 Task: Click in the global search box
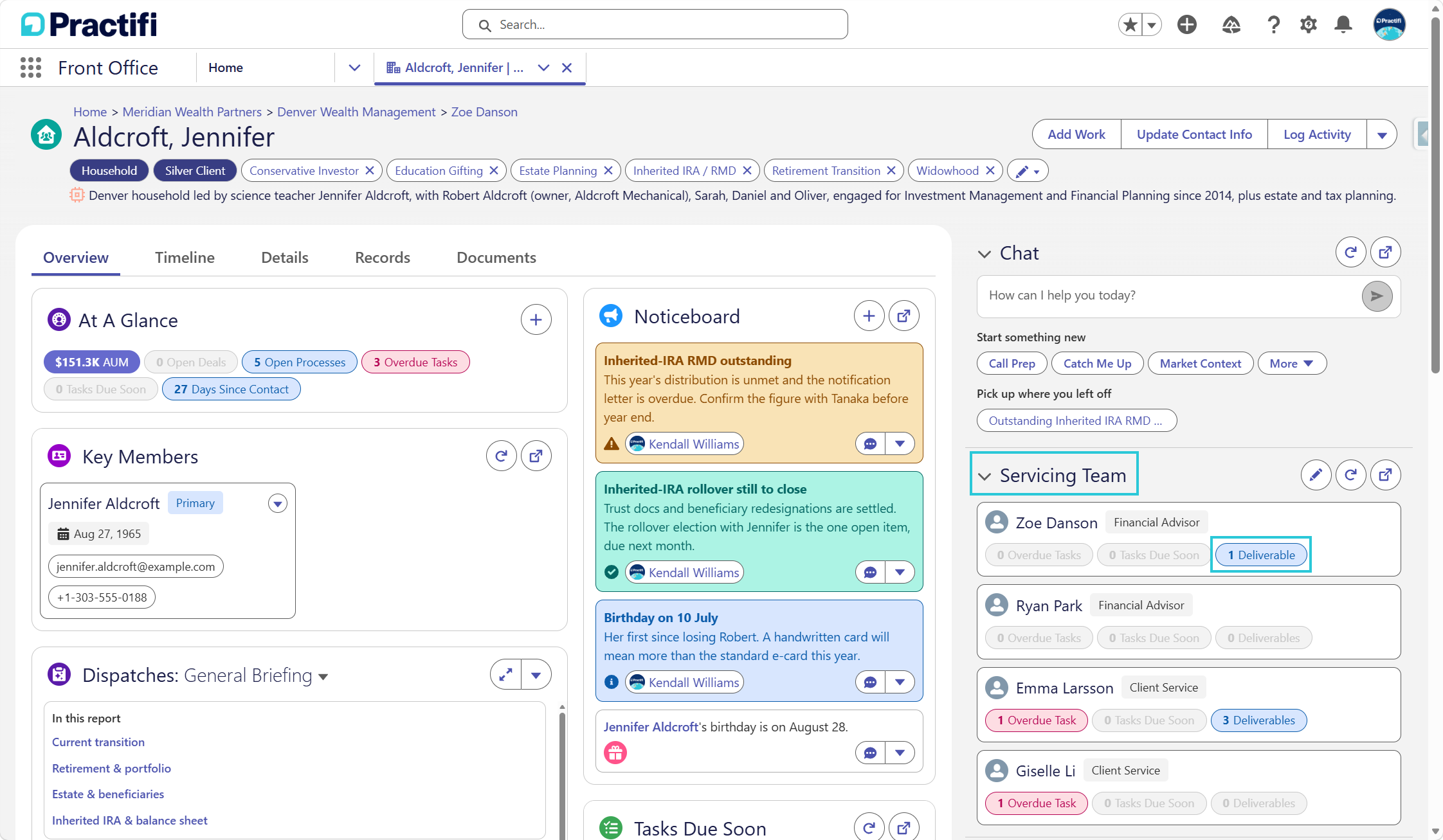655,24
